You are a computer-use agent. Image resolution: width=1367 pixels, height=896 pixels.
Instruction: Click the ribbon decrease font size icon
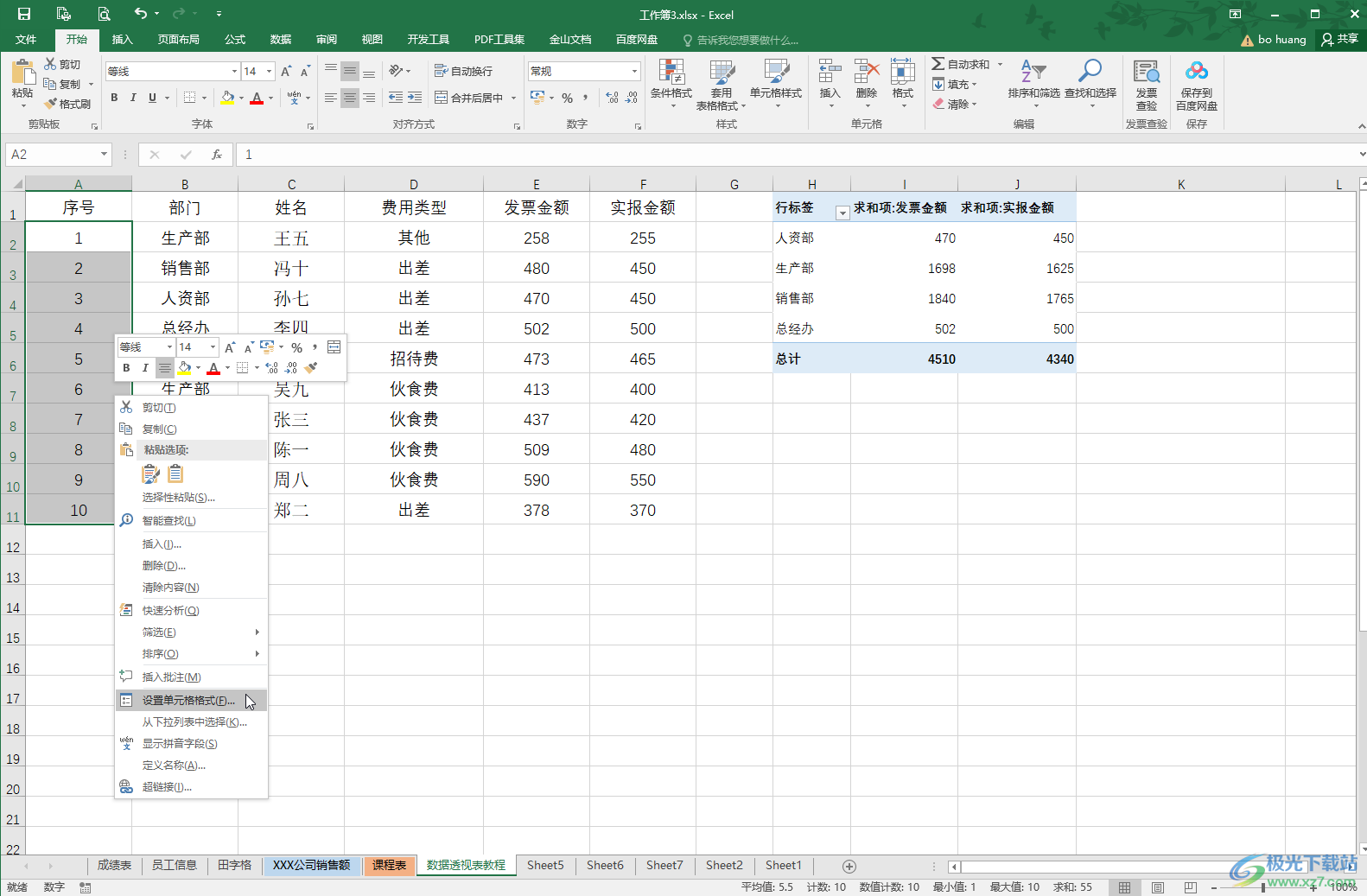click(305, 72)
